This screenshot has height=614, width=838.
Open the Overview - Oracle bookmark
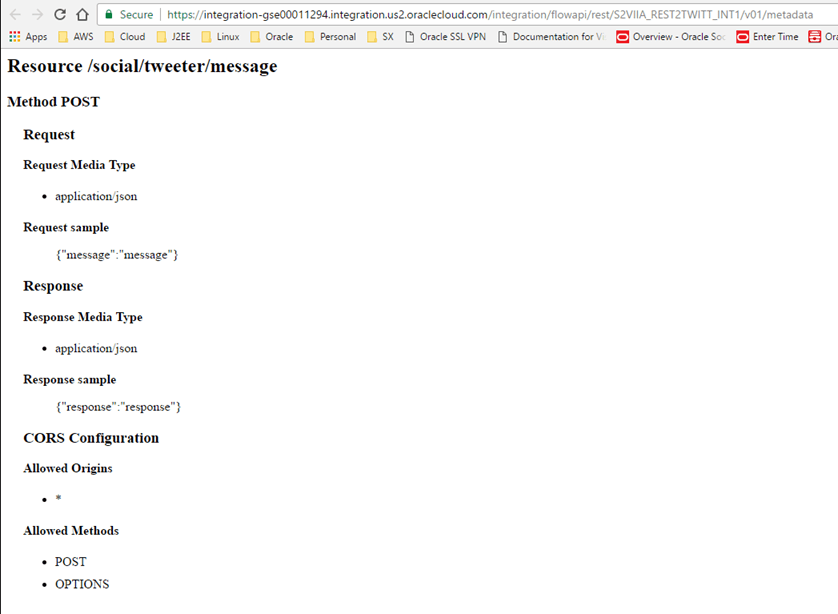(x=670, y=37)
